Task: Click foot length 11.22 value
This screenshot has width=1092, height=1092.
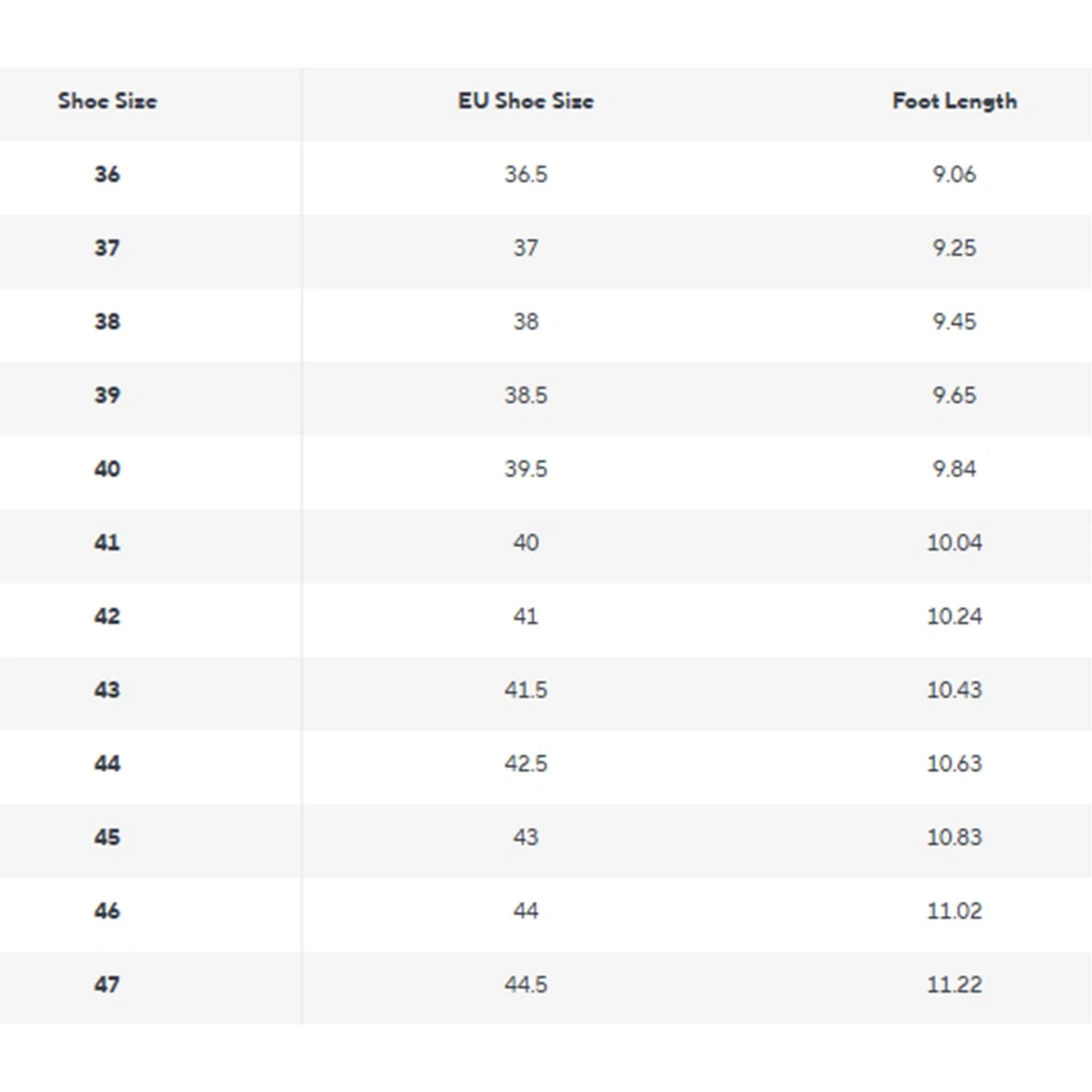Action: tap(955, 985)
